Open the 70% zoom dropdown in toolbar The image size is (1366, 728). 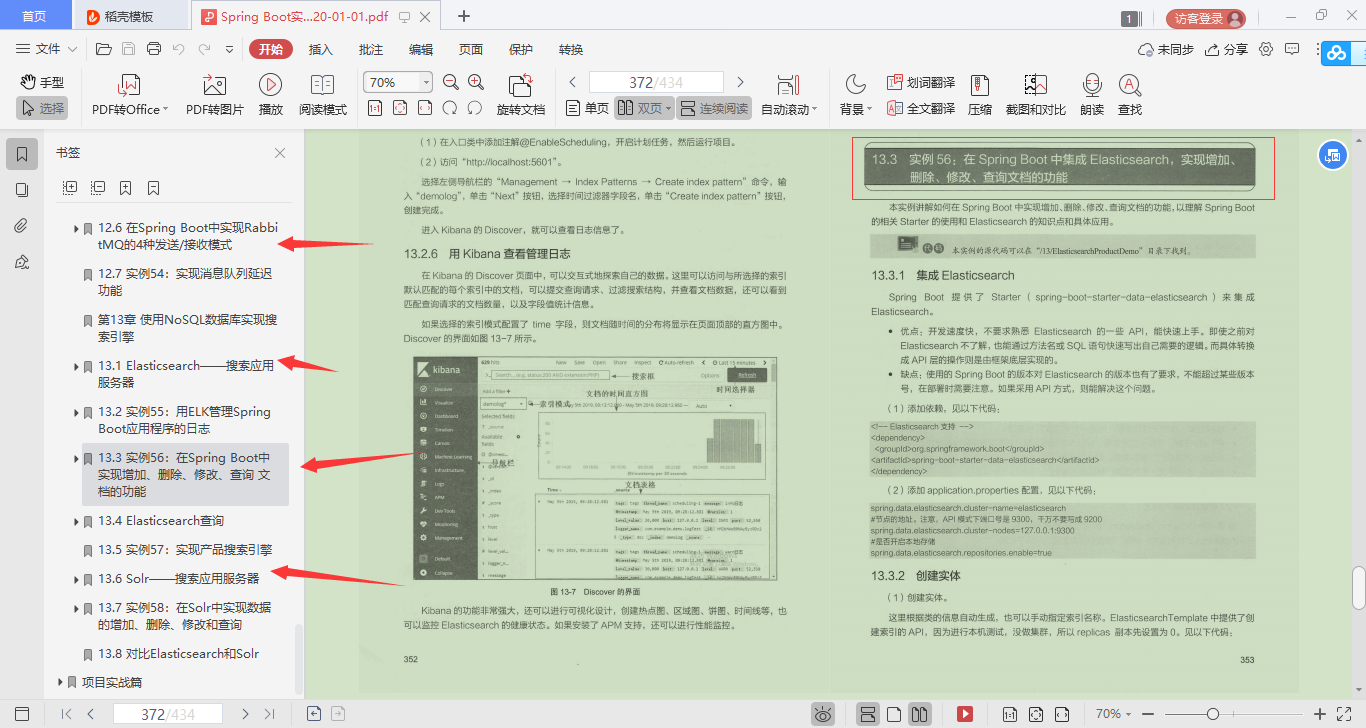click(426, 82)
